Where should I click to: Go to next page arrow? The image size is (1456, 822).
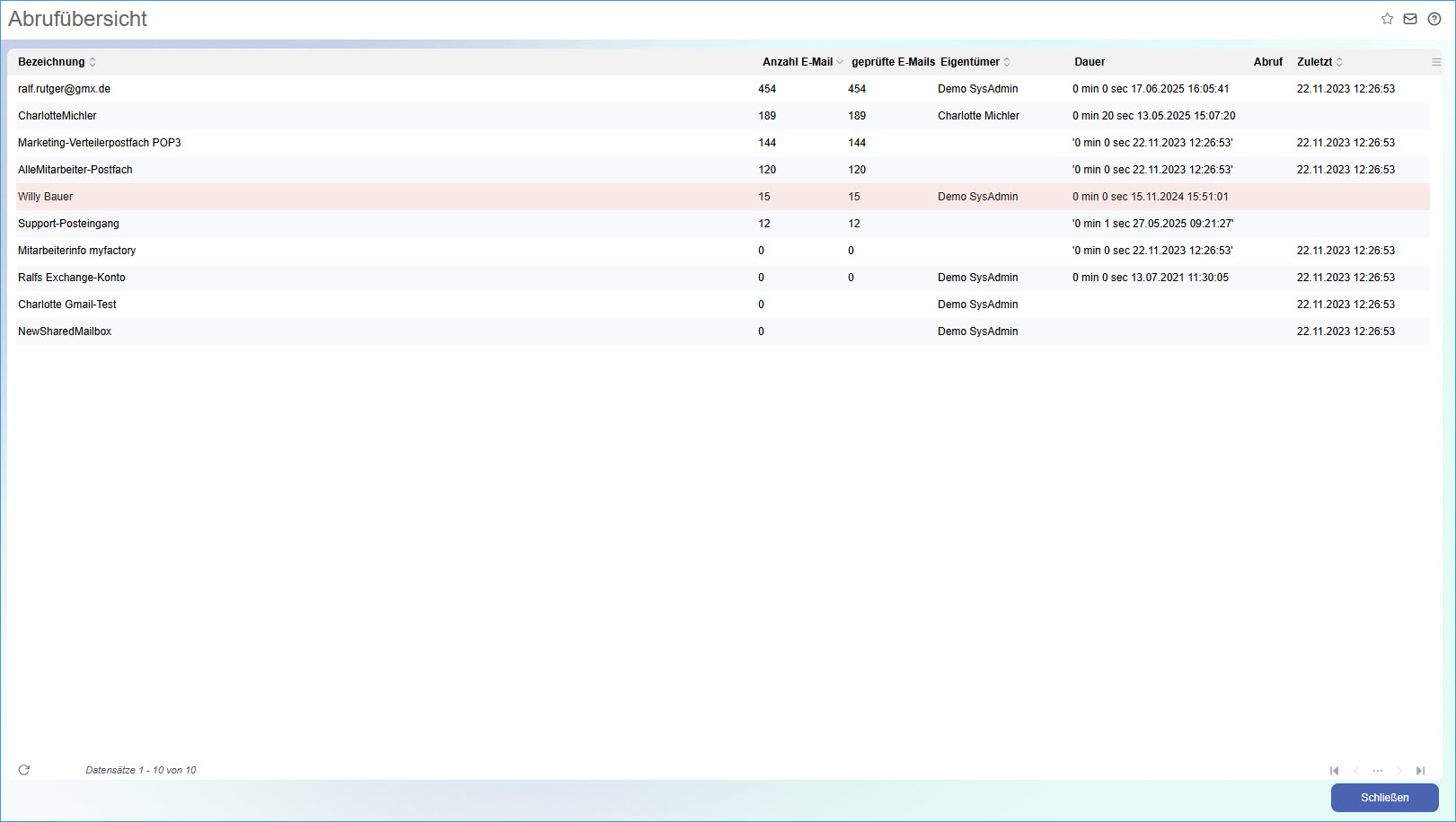click(1399, 771)
